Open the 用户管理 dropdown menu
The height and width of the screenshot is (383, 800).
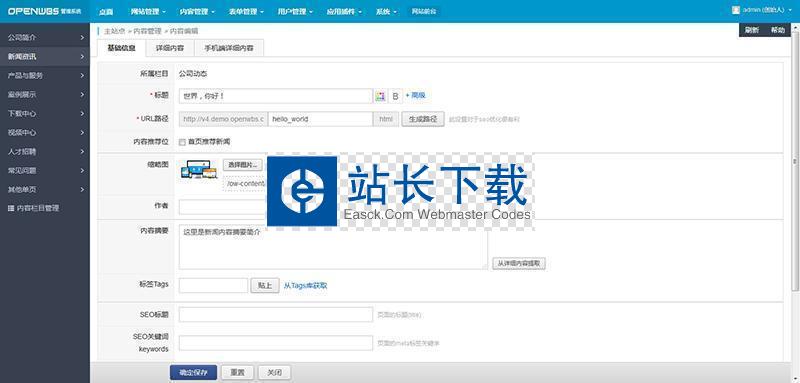pos(295,11)
